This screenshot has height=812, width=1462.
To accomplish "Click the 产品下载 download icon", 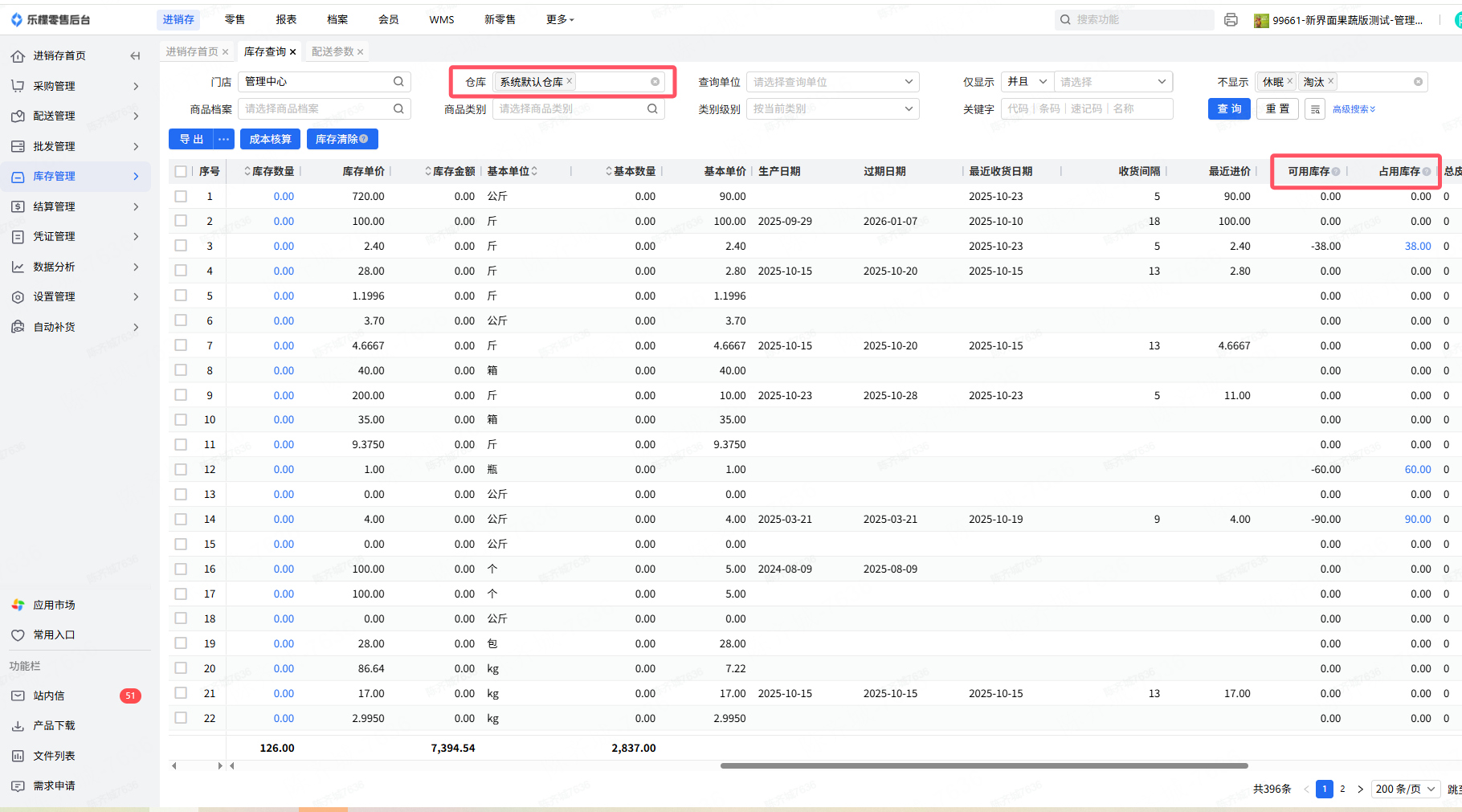I will 18,725.
